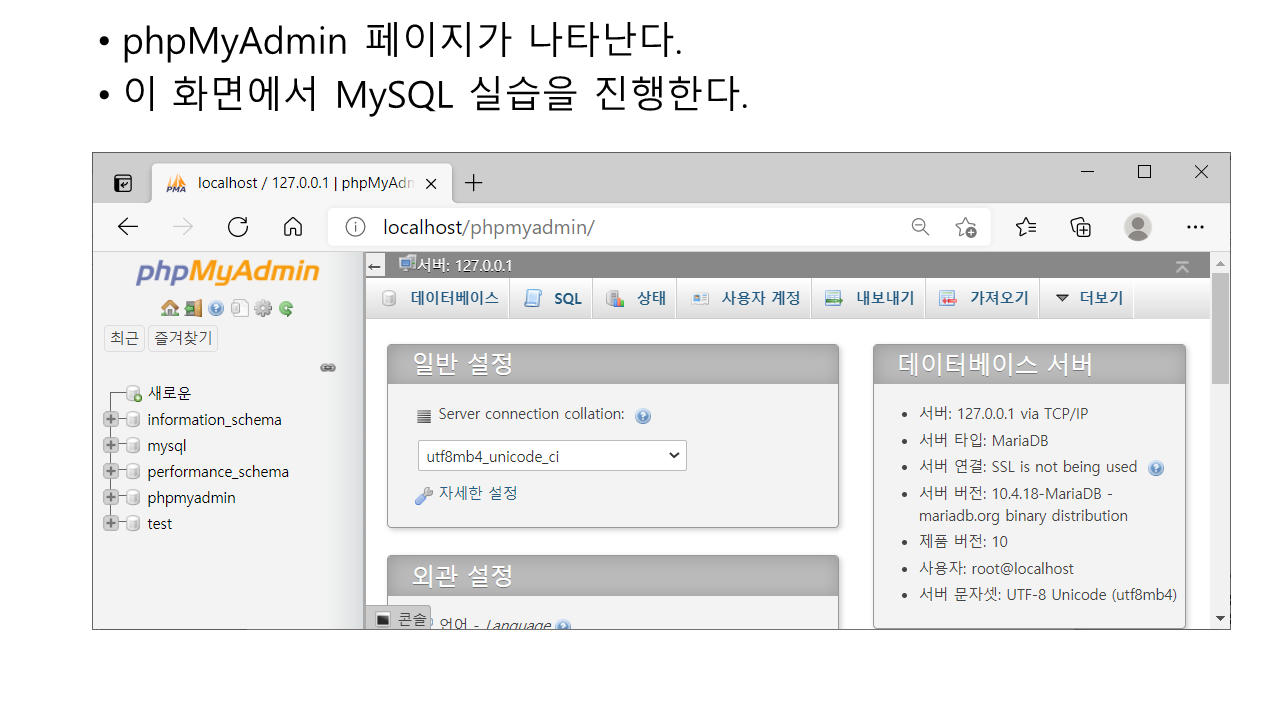Click browser refresh button

[238, 227]
